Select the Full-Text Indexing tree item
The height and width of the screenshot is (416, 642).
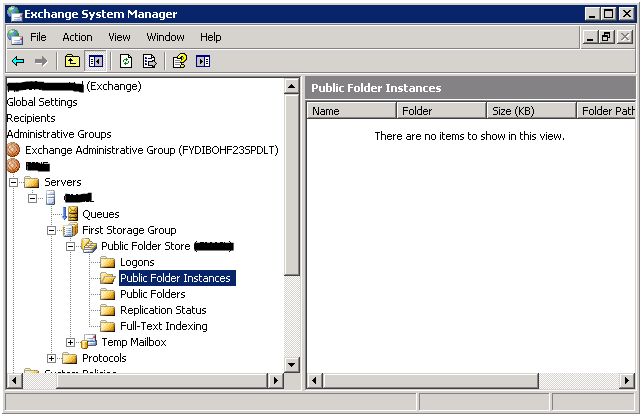[164, 326]
